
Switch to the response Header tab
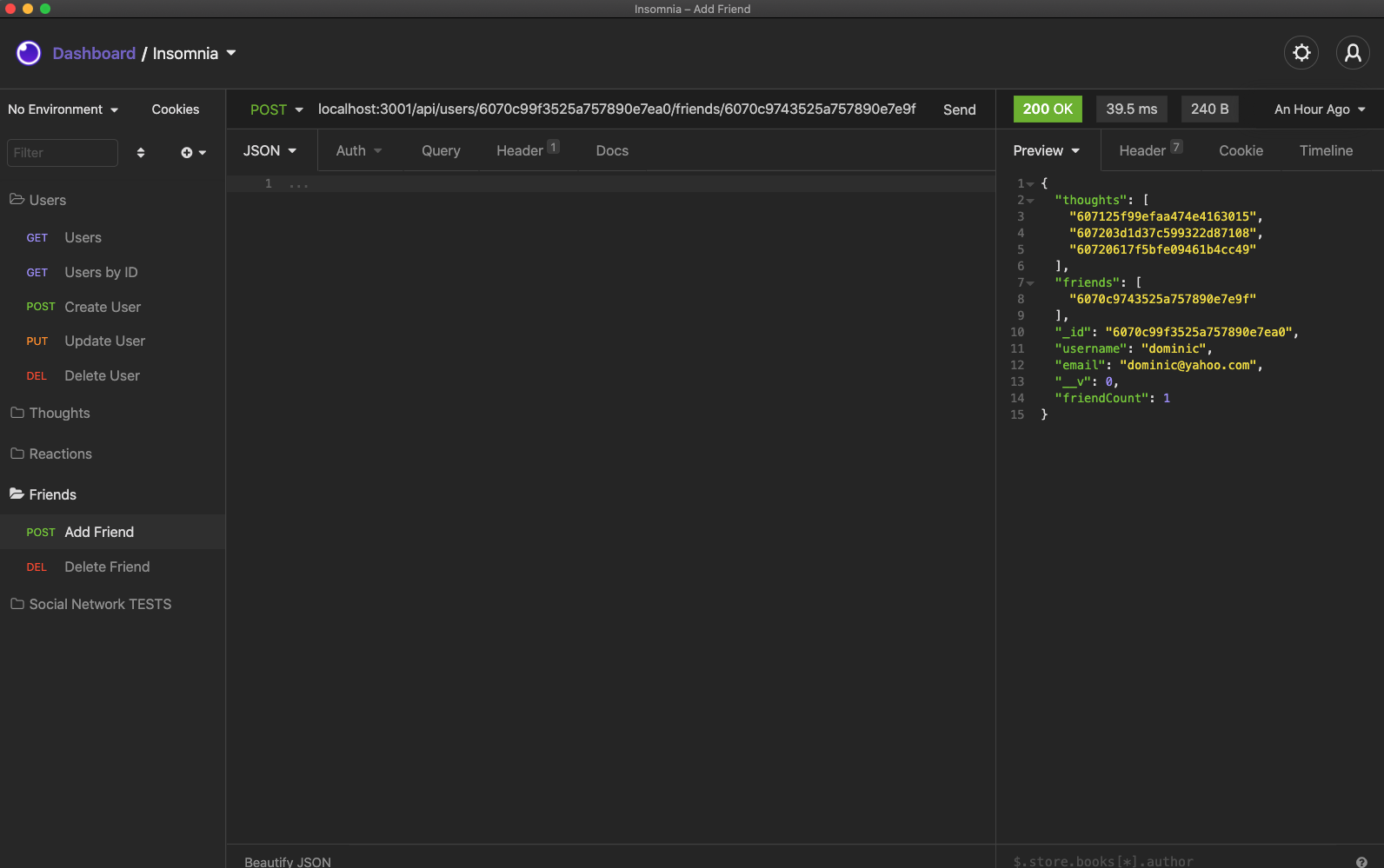pyautogui.click(x=1150, y=150)
